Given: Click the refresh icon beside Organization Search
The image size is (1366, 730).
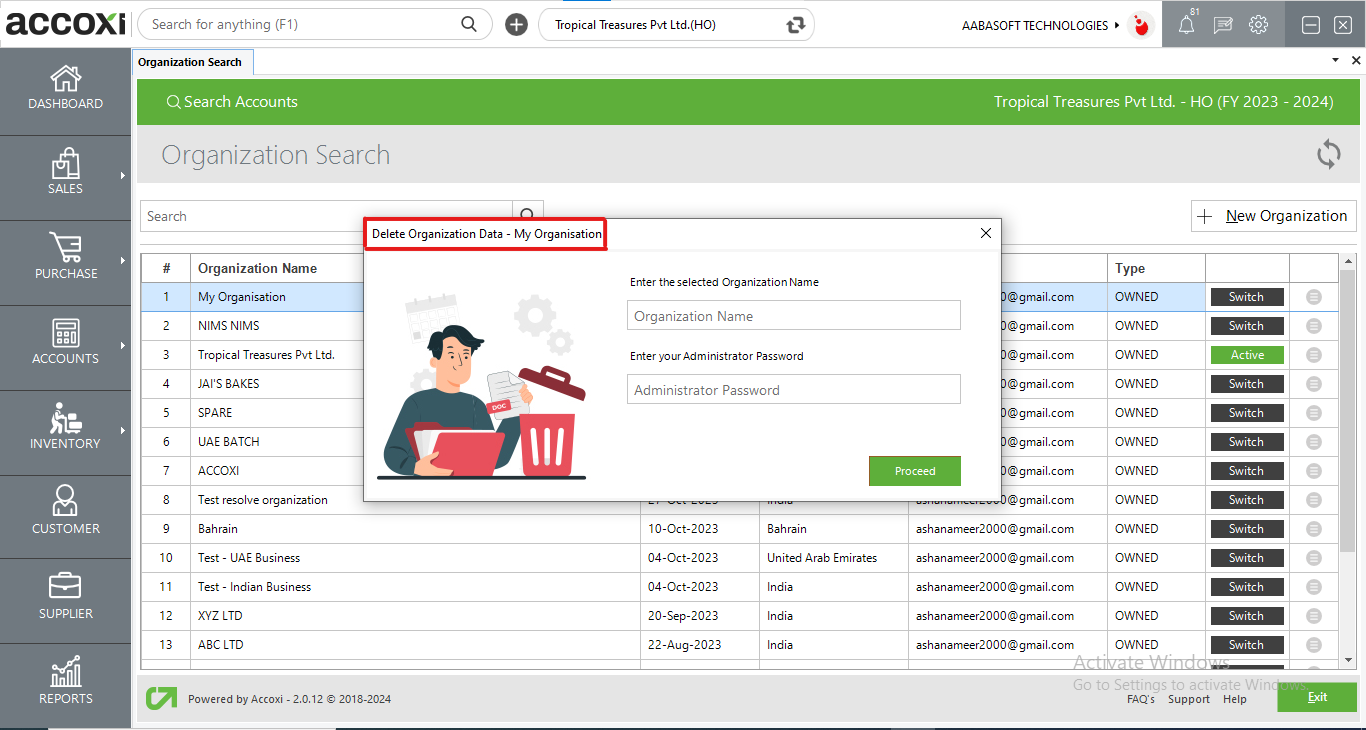Looking at the screenshot, I should click(1328, 155).
